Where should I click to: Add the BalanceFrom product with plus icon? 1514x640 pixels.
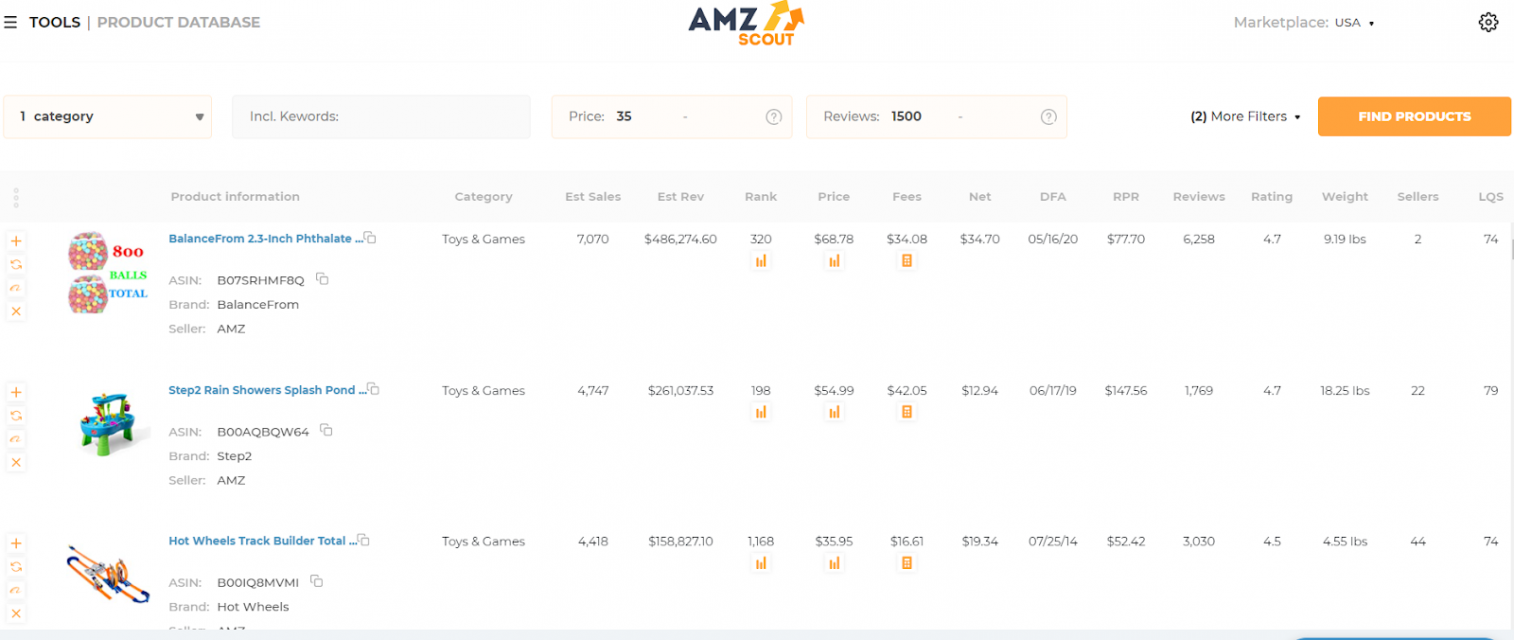click(x=16, y=241)
